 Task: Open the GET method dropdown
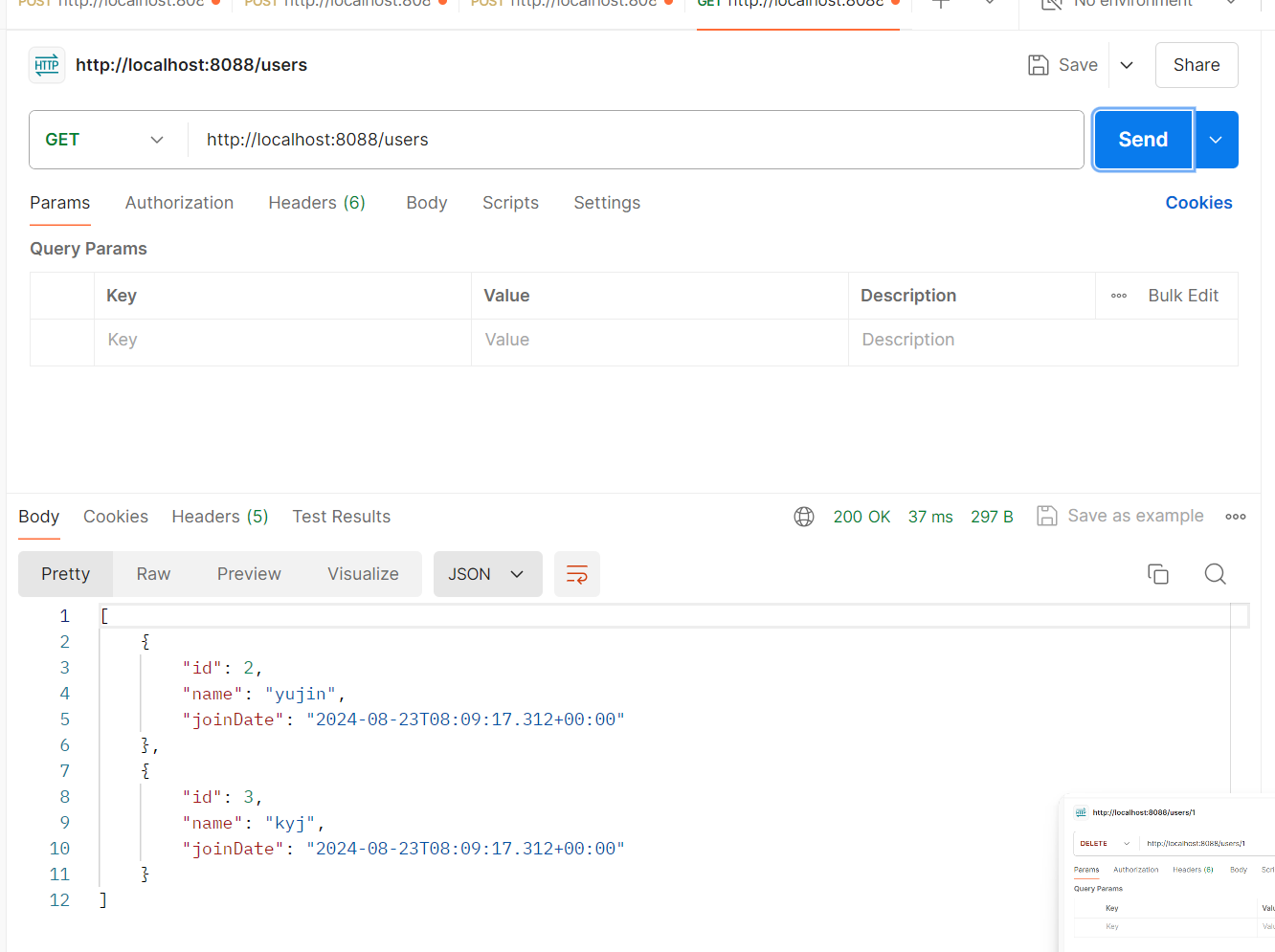(x=104, y=140)
